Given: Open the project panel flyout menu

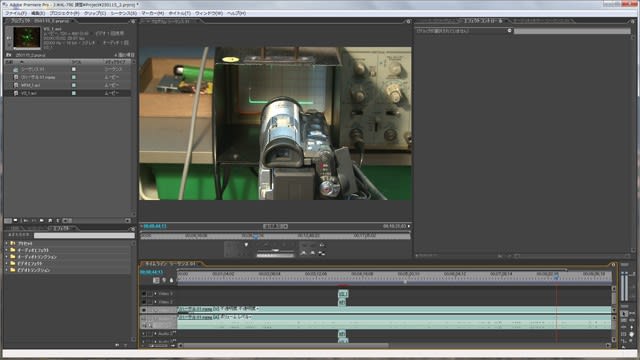Looking at the screenshot, I should point(133,21).
